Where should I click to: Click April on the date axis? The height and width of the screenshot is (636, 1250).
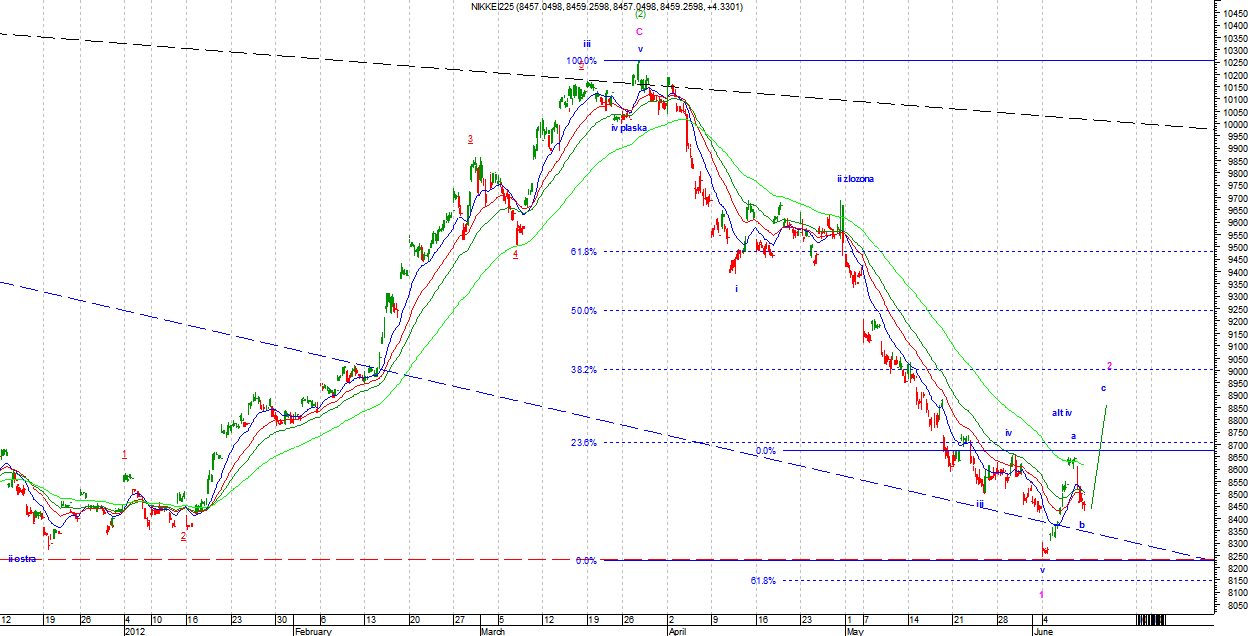point(677,632)
